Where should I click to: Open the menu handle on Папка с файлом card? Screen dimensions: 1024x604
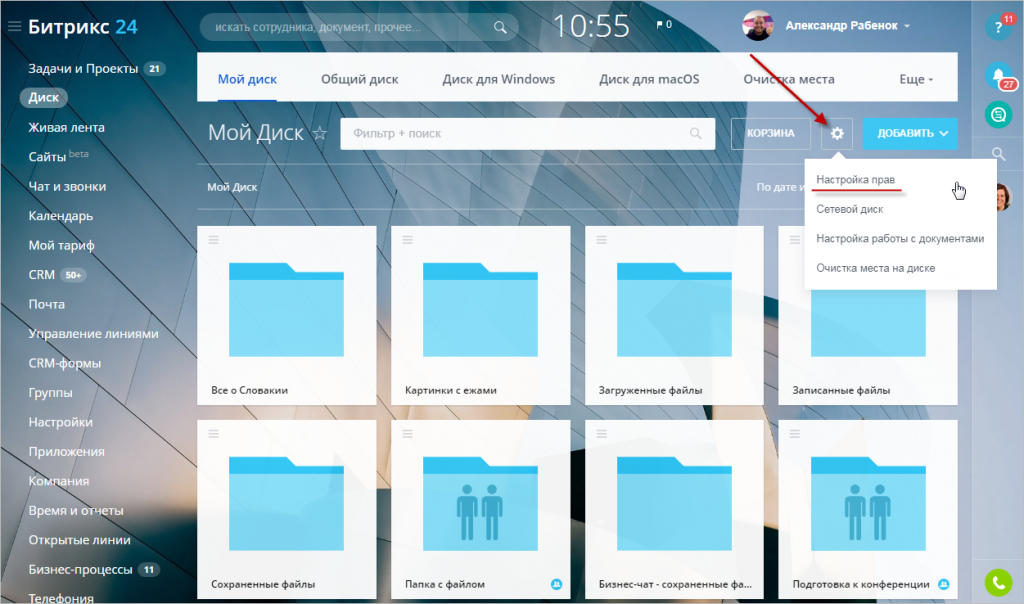coord(408,434)
